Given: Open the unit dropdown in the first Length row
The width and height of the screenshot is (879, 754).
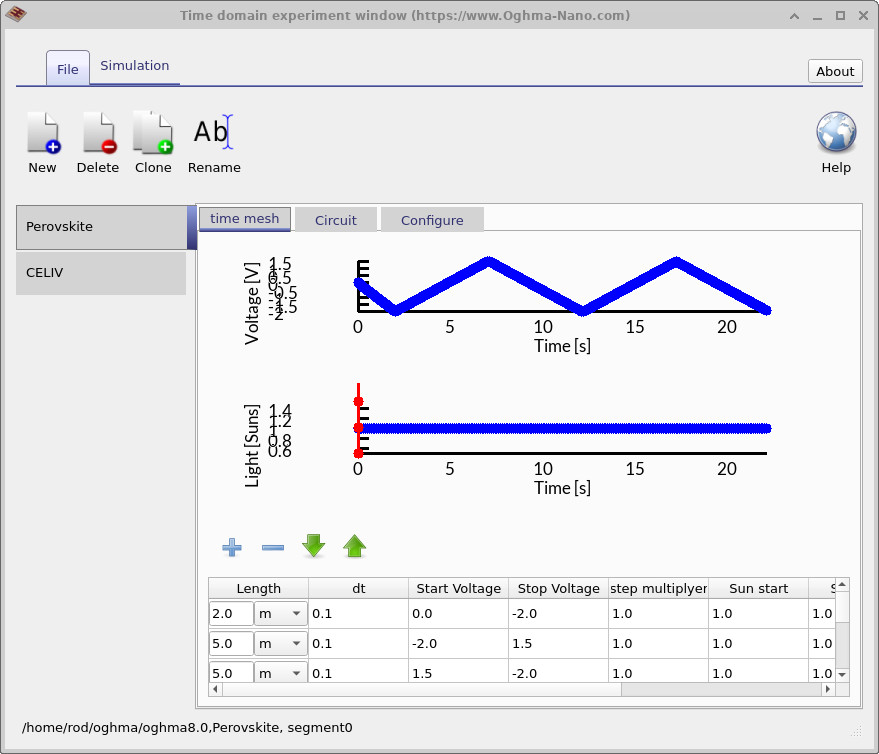Looking at the screenshot, I should (280, 613).
